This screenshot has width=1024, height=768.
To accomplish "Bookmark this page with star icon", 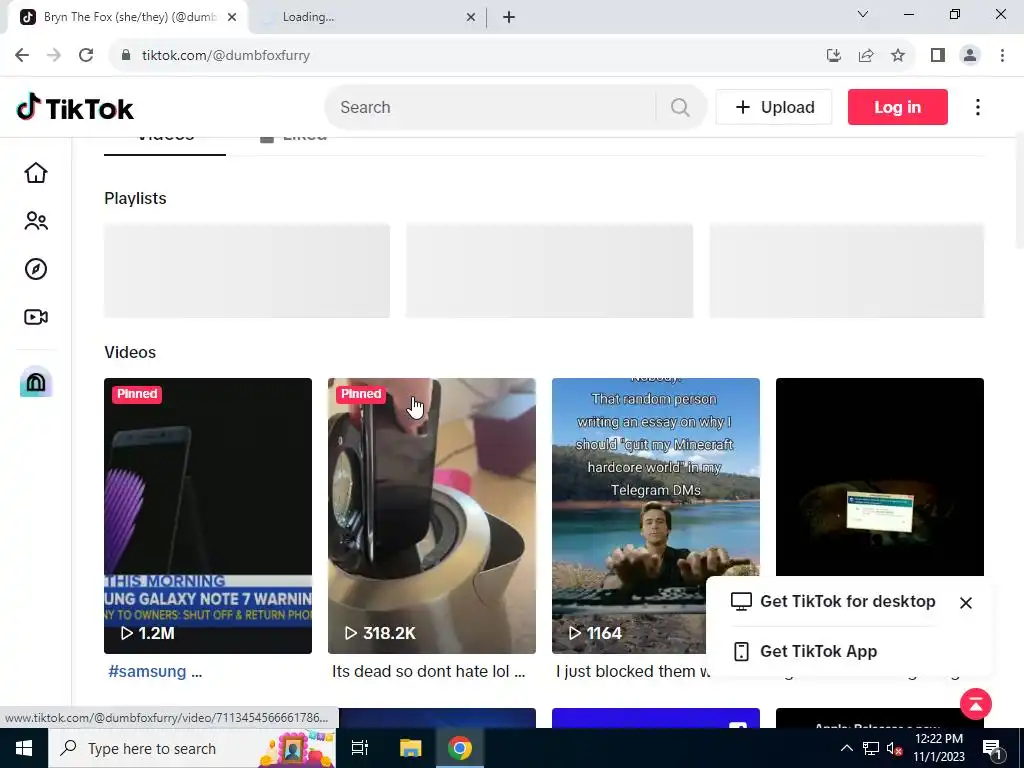I will click(x=898, y=56).
